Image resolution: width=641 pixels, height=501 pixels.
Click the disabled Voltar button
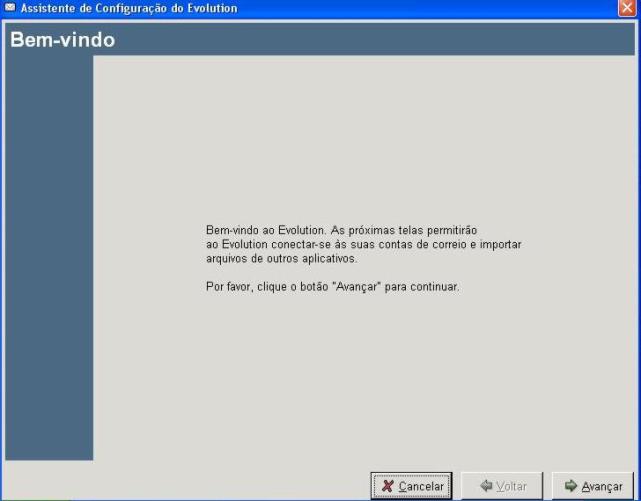pos(502,486)
